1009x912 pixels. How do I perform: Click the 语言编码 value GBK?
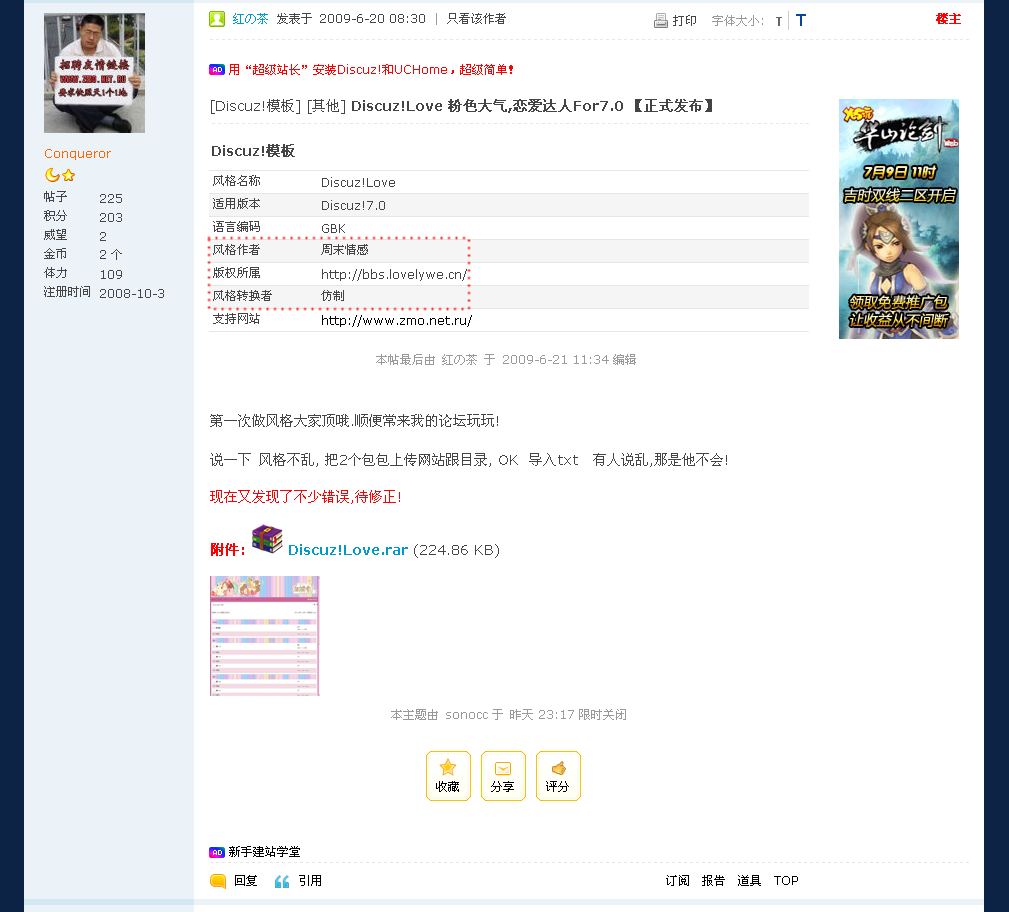[333, 228]
